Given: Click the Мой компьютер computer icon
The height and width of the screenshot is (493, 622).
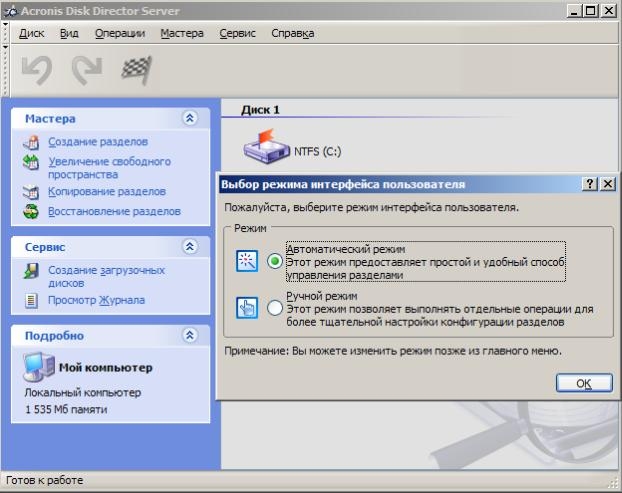Looking at the screenshot, I should click(39, 366).
